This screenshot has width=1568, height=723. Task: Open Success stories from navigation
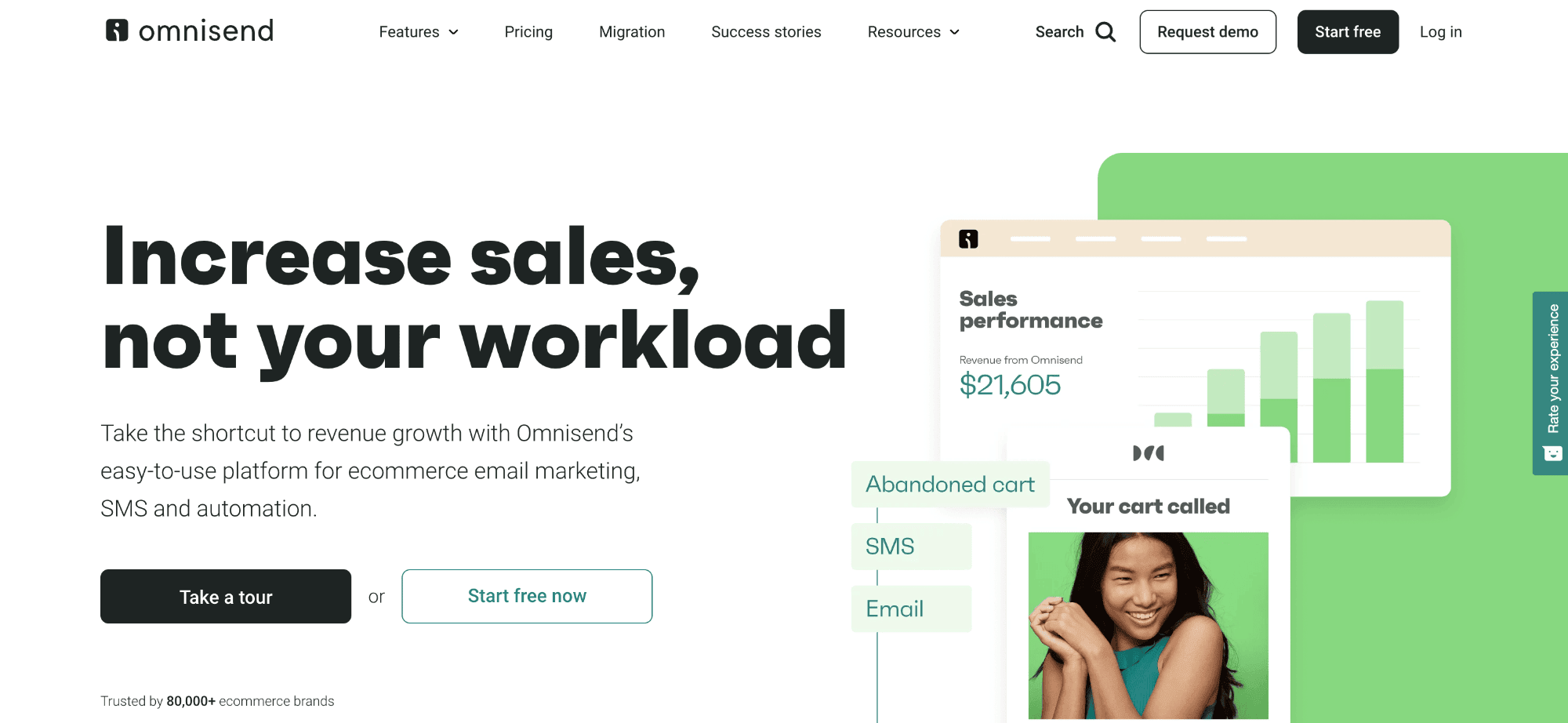[766, 32]
